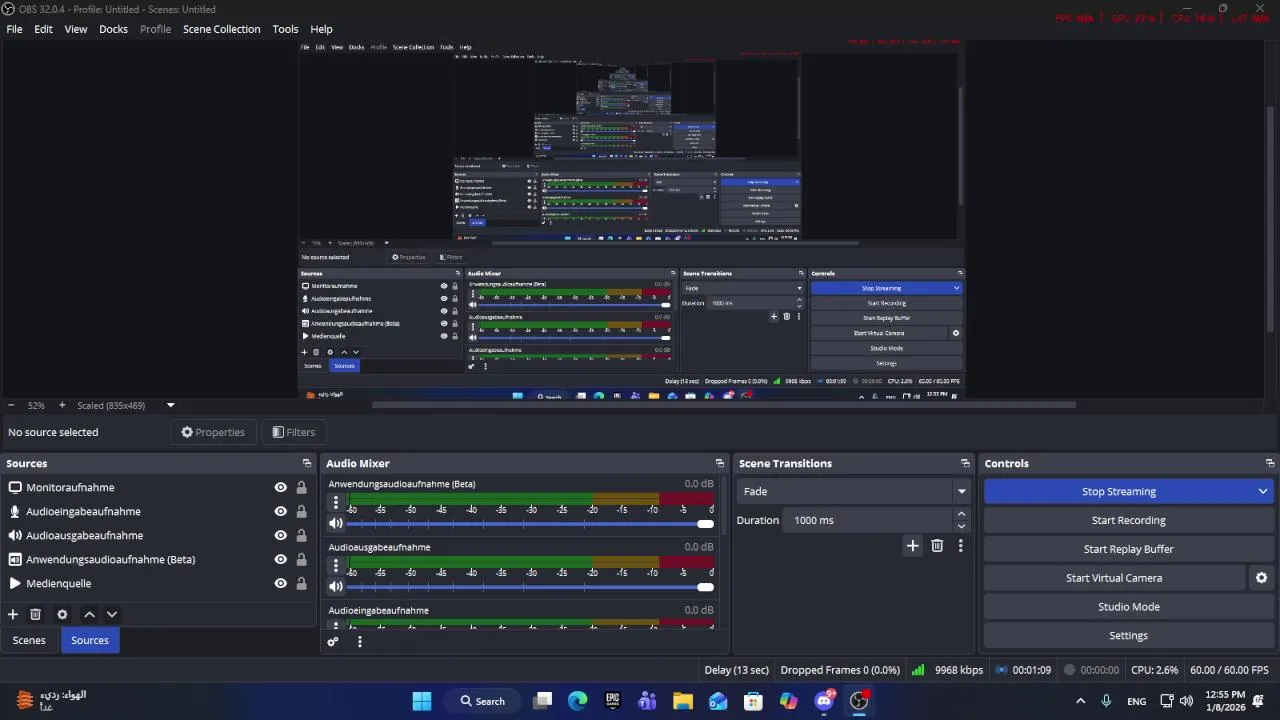Unlock Monitoraufnahme source lock icon
1280x720 pixels.
301,487
